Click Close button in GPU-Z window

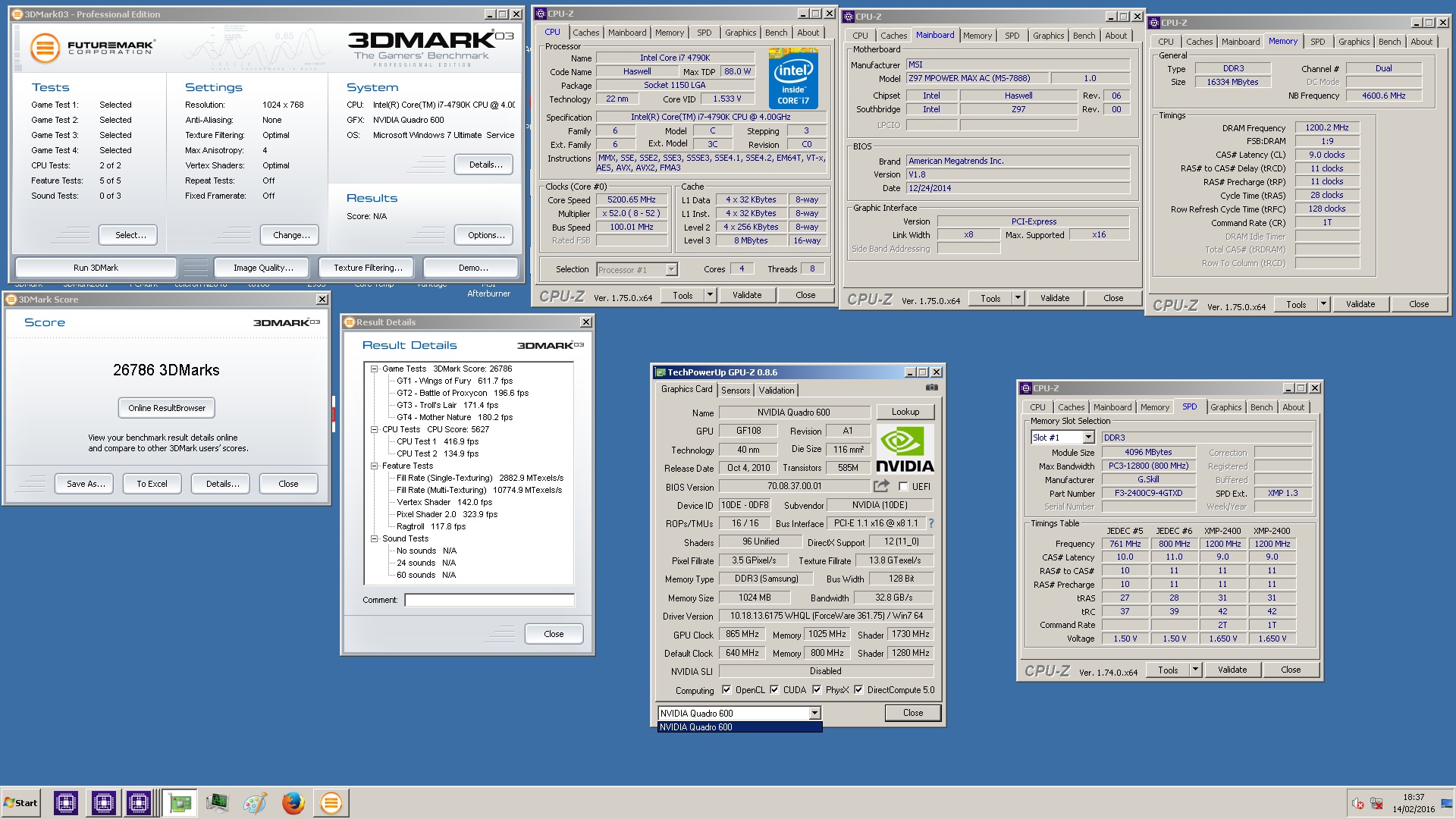913,713
